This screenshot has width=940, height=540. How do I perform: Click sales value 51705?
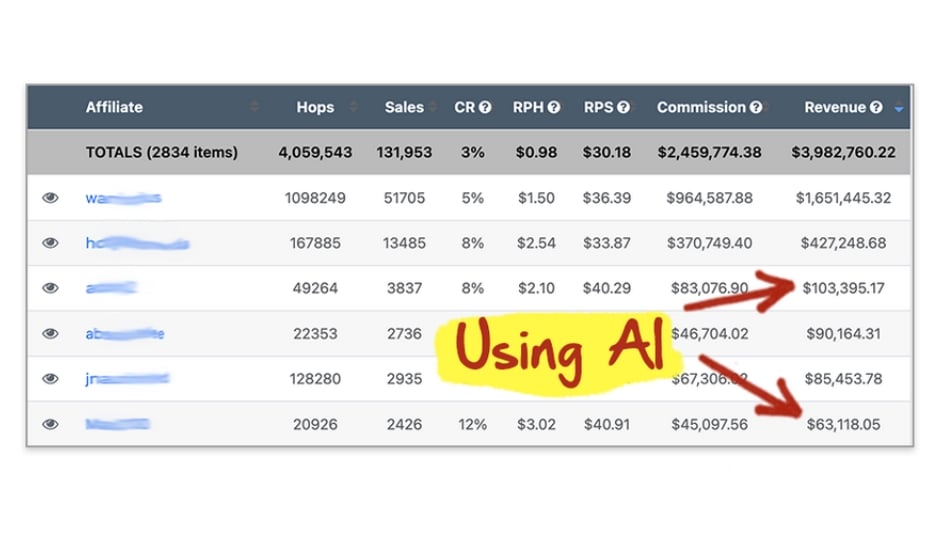[x=404, y=198]
